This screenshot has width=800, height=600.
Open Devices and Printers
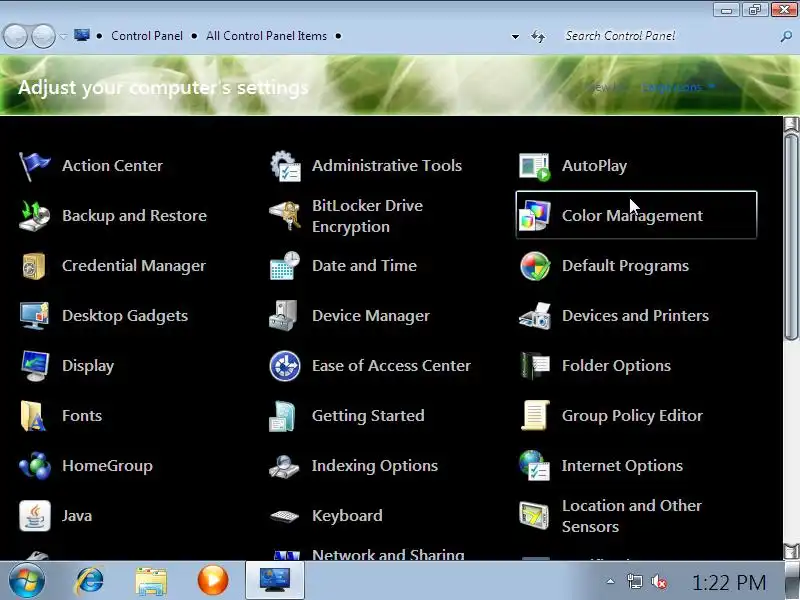614,316
